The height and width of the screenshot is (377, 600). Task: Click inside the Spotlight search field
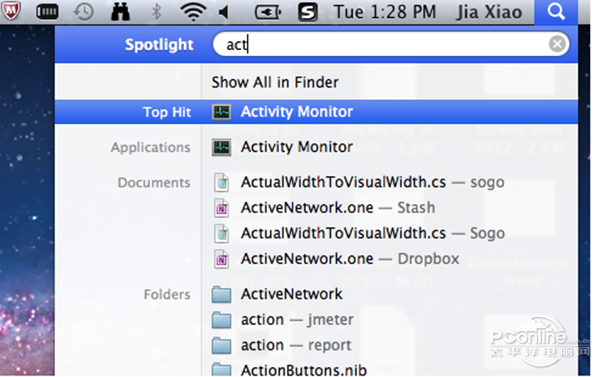390,44
